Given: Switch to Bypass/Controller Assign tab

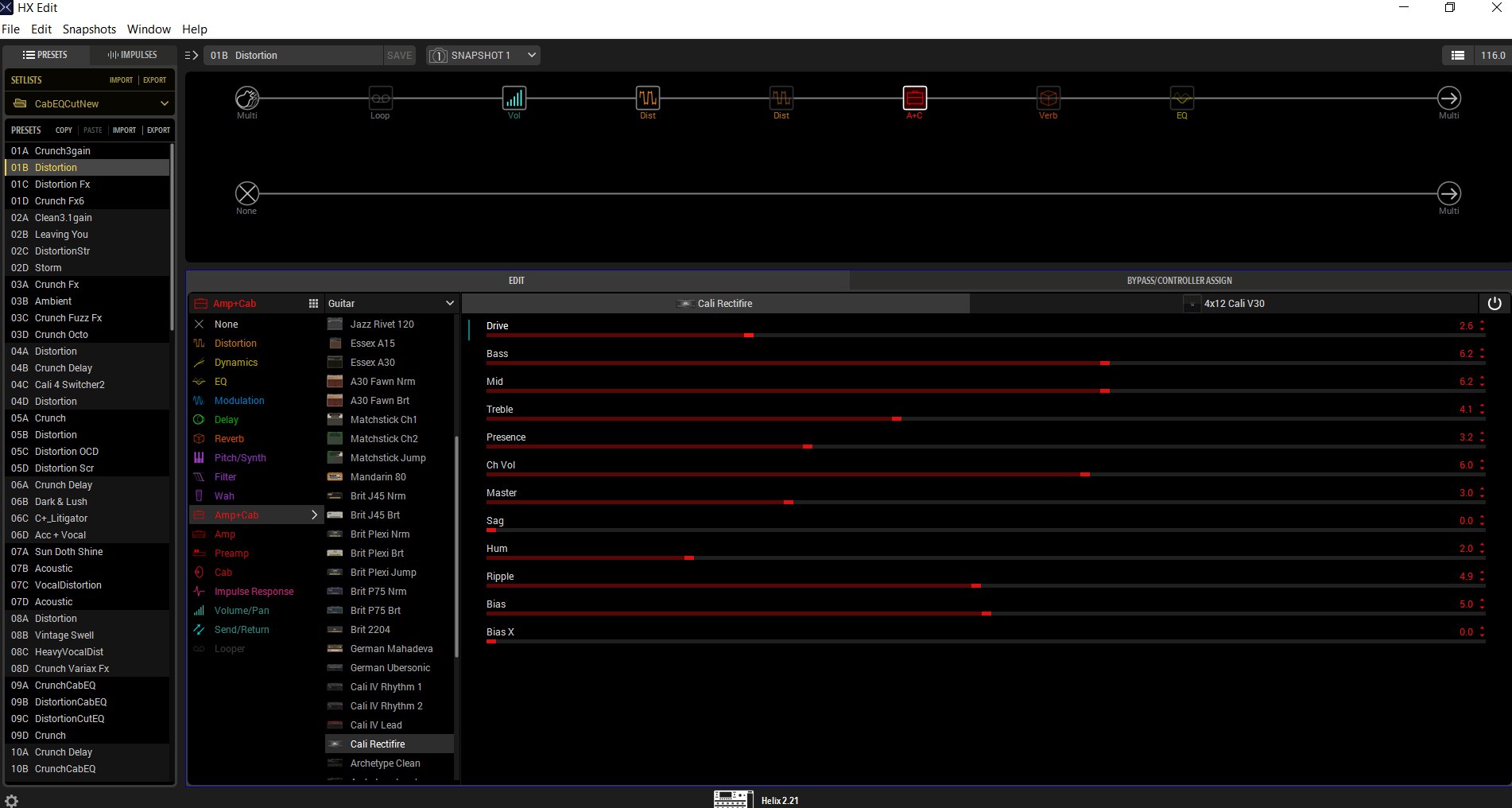Looking at the screenshot, I should pyautogui.click(x=1179, y=281).
